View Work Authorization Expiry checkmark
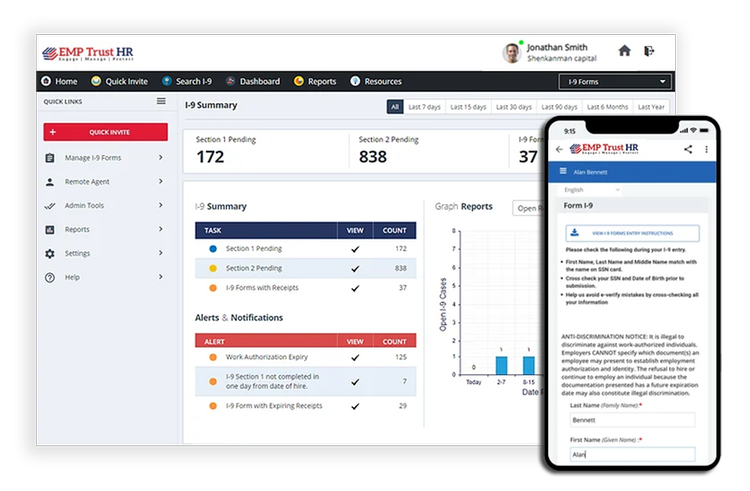This screenshot has height=491, width=750. [x=355, y=358]
